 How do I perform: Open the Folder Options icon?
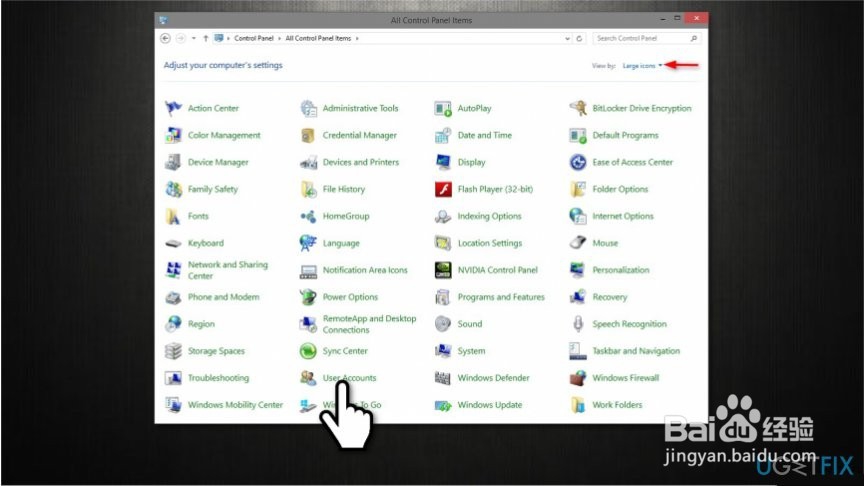tap(578, 189)
